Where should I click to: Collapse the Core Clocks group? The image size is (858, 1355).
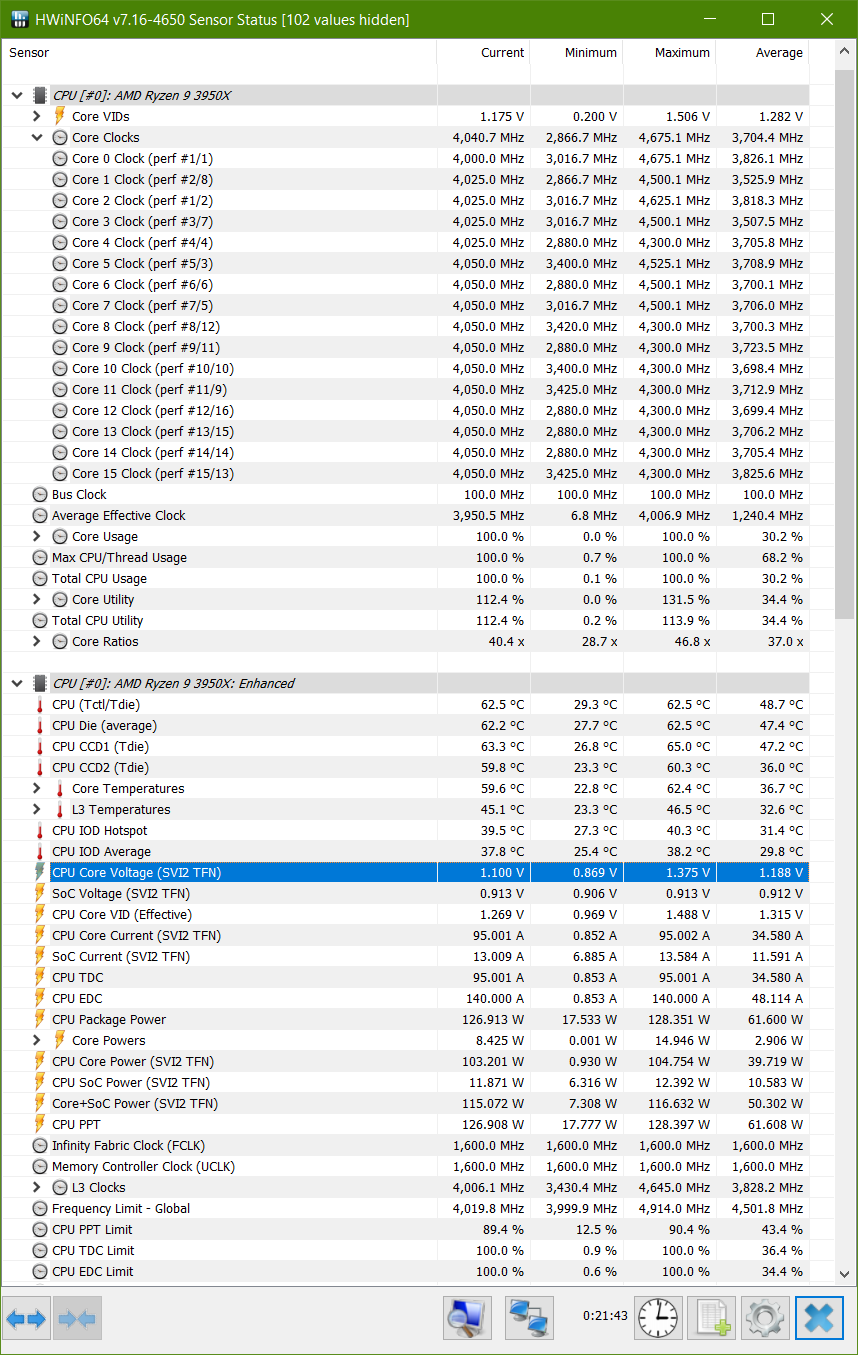click(x=37, y=138)
